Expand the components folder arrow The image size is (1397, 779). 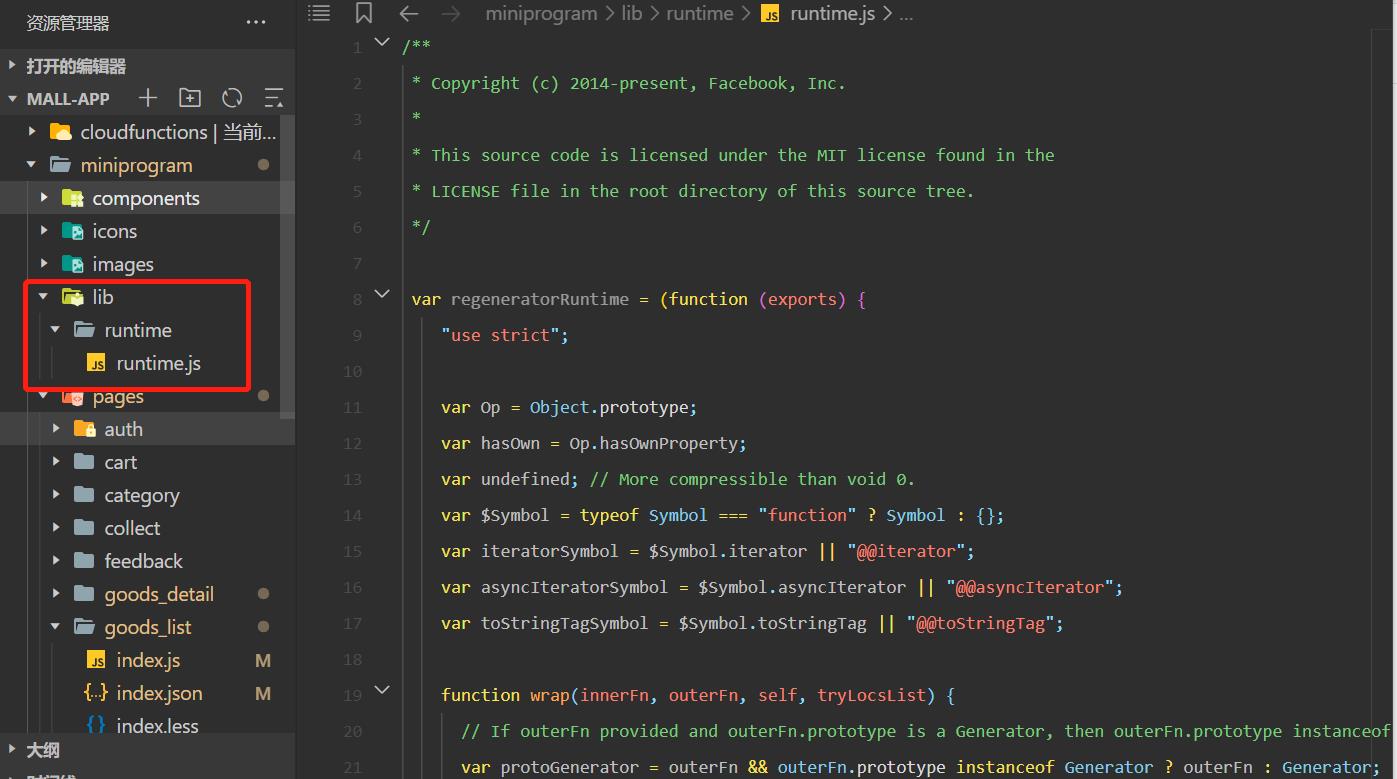(44, 198)
